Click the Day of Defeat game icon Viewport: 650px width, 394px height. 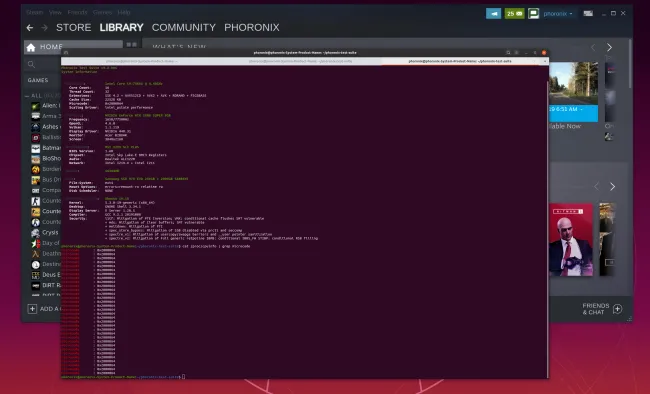36,243
